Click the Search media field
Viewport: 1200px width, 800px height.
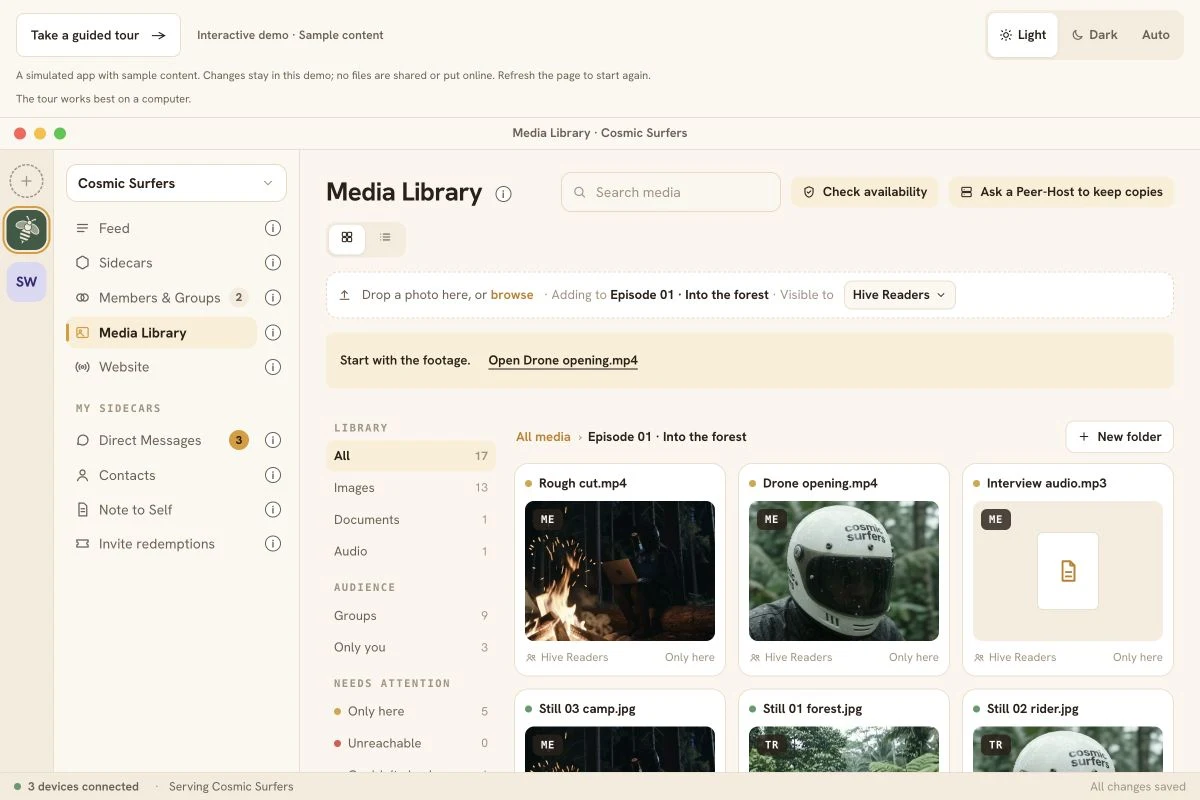(x=670, y=192)
